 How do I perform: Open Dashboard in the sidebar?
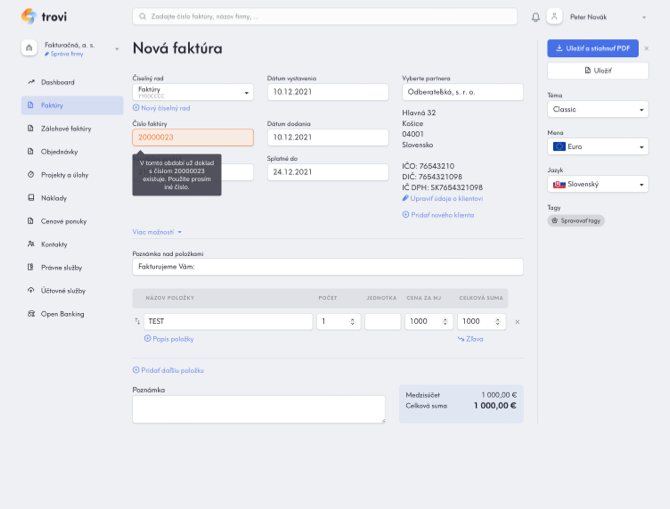pyautogui.click(x=57, y=82)
